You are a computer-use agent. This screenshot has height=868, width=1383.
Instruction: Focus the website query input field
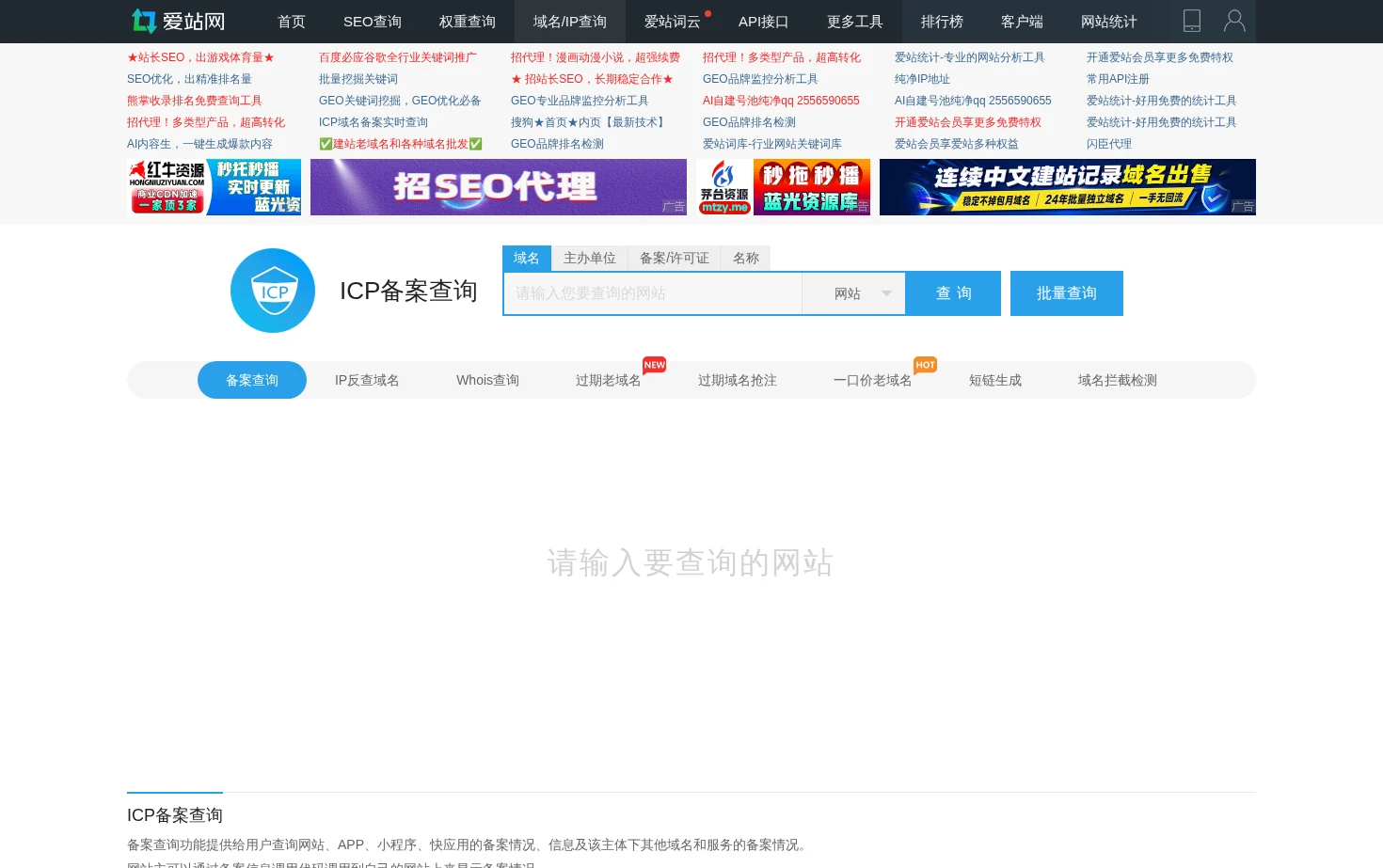(x=653, y=293)
